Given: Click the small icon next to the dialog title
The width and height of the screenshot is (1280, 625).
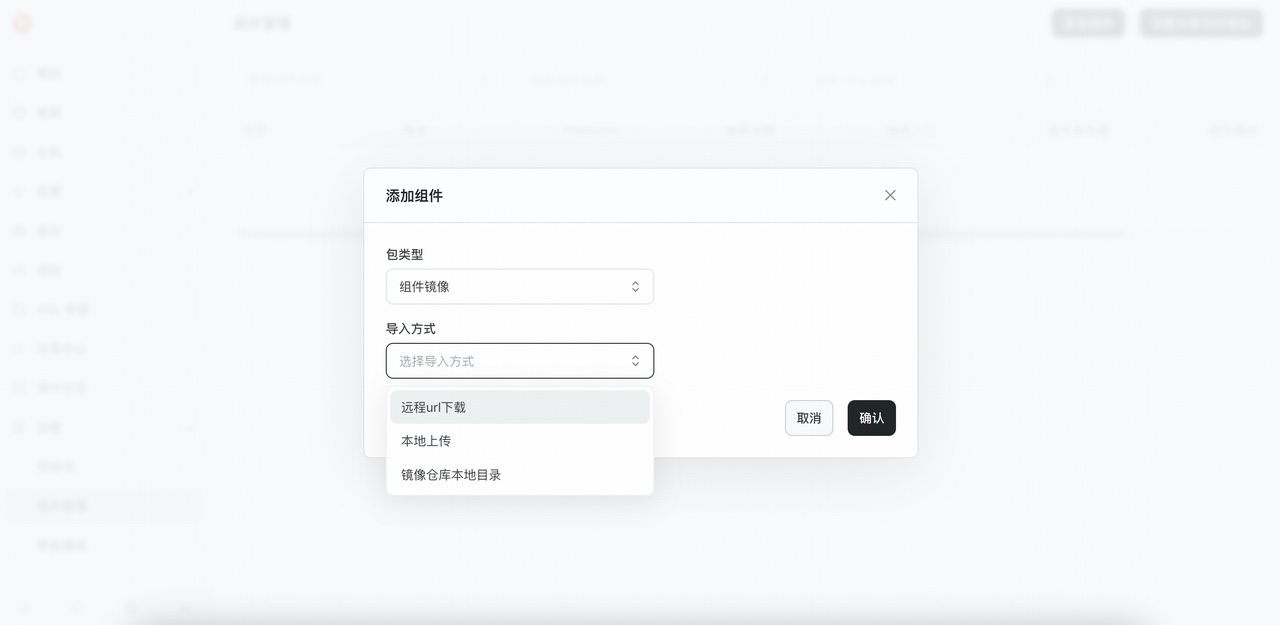Looking at the screenshot, I should pyautogui.click(x=890, y=195).
